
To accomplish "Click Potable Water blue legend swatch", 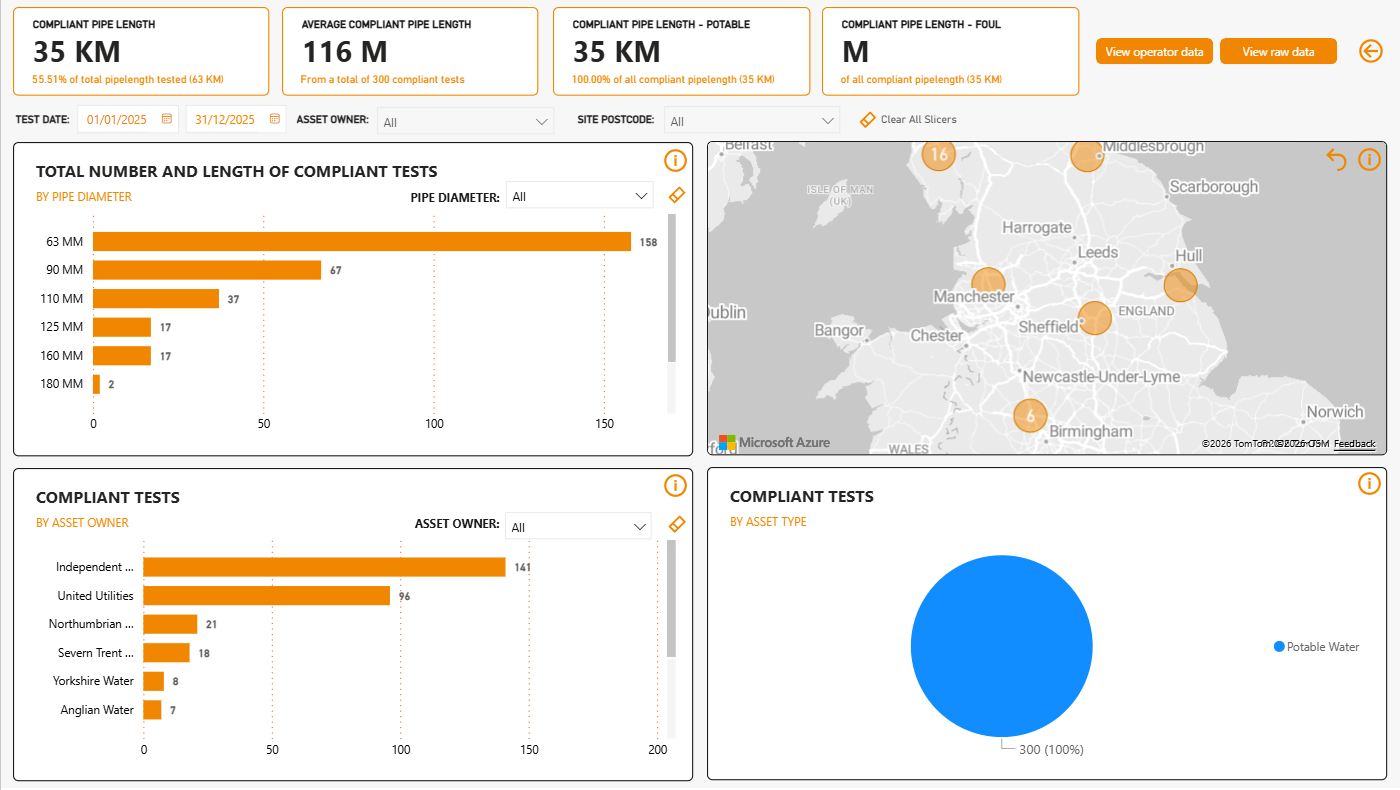I will [x=1278, y=647].
